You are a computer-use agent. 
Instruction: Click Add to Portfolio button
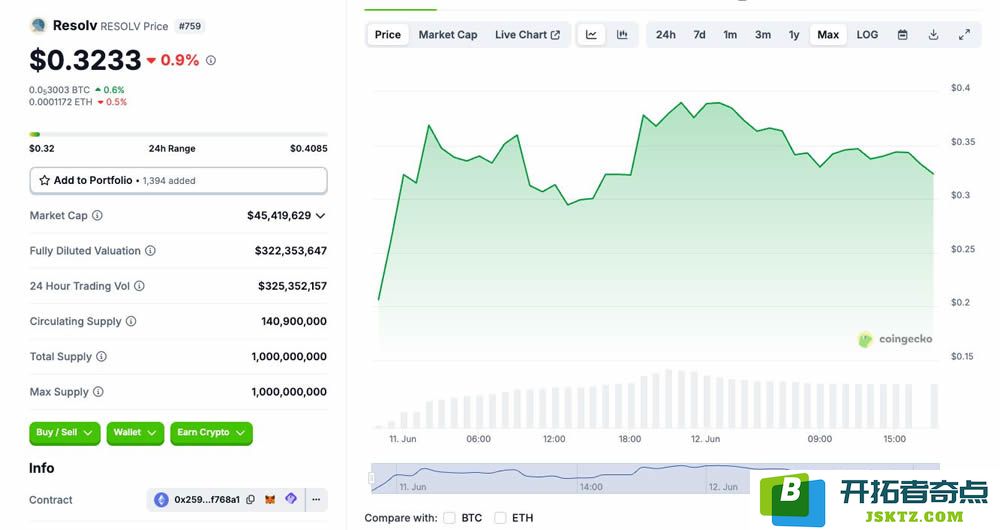point(179,180)
